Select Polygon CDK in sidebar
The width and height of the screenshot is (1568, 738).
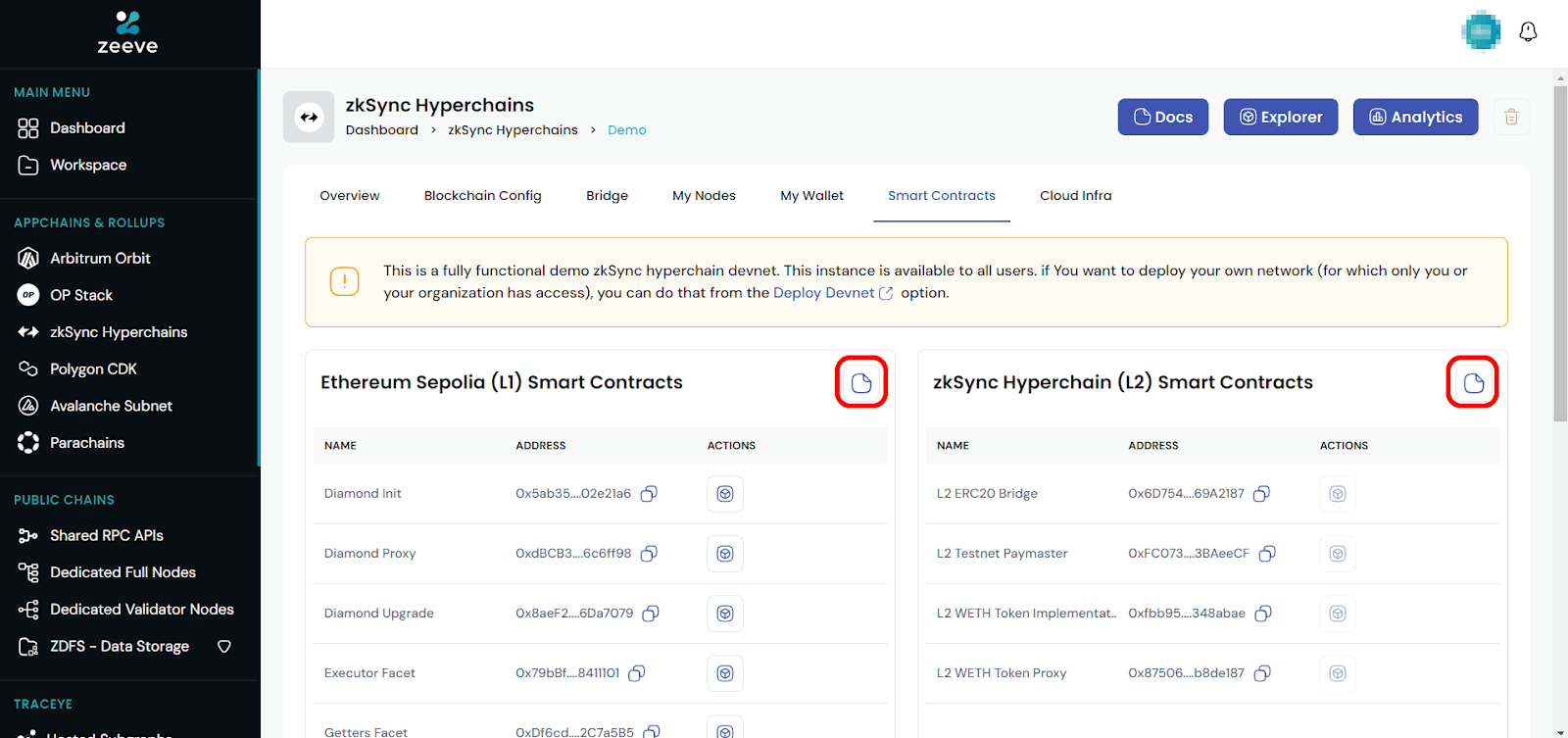93,369
